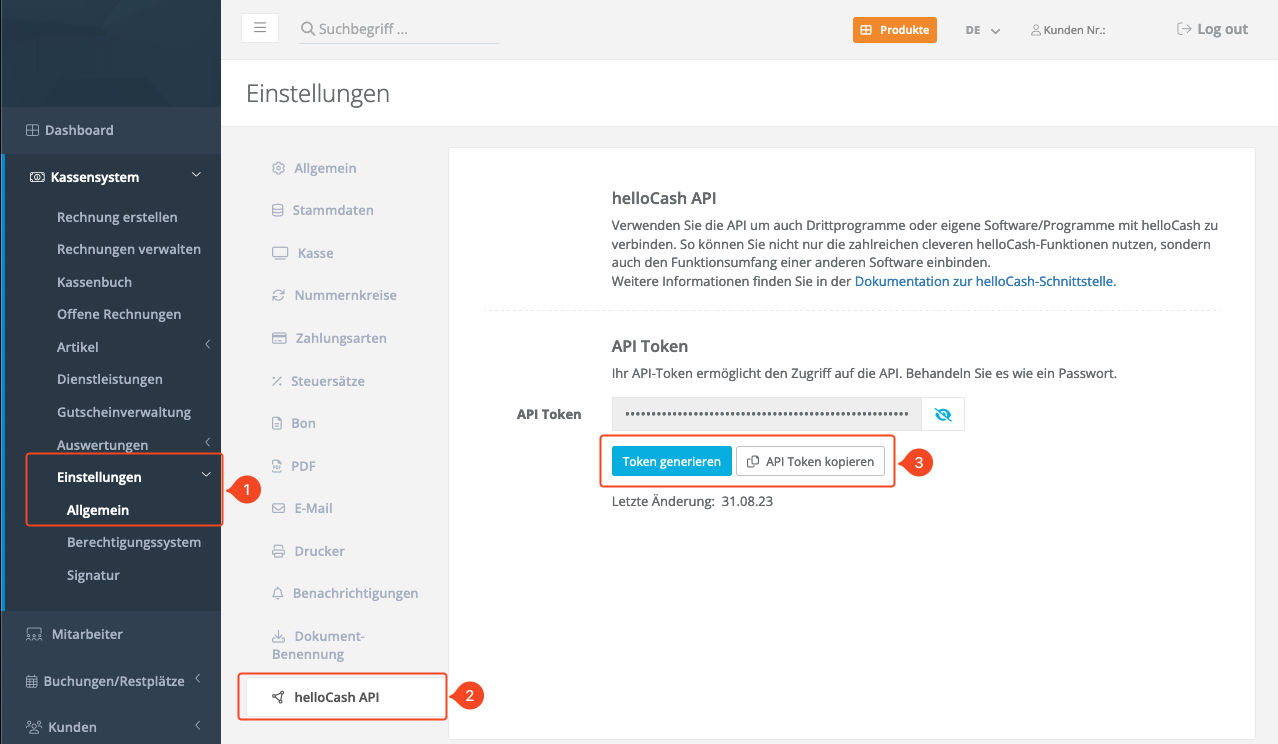The width and height of the screenshot is (1278, 744).
Task: Select Stammdaten settings tab label
Action: (x=333, y=210)
